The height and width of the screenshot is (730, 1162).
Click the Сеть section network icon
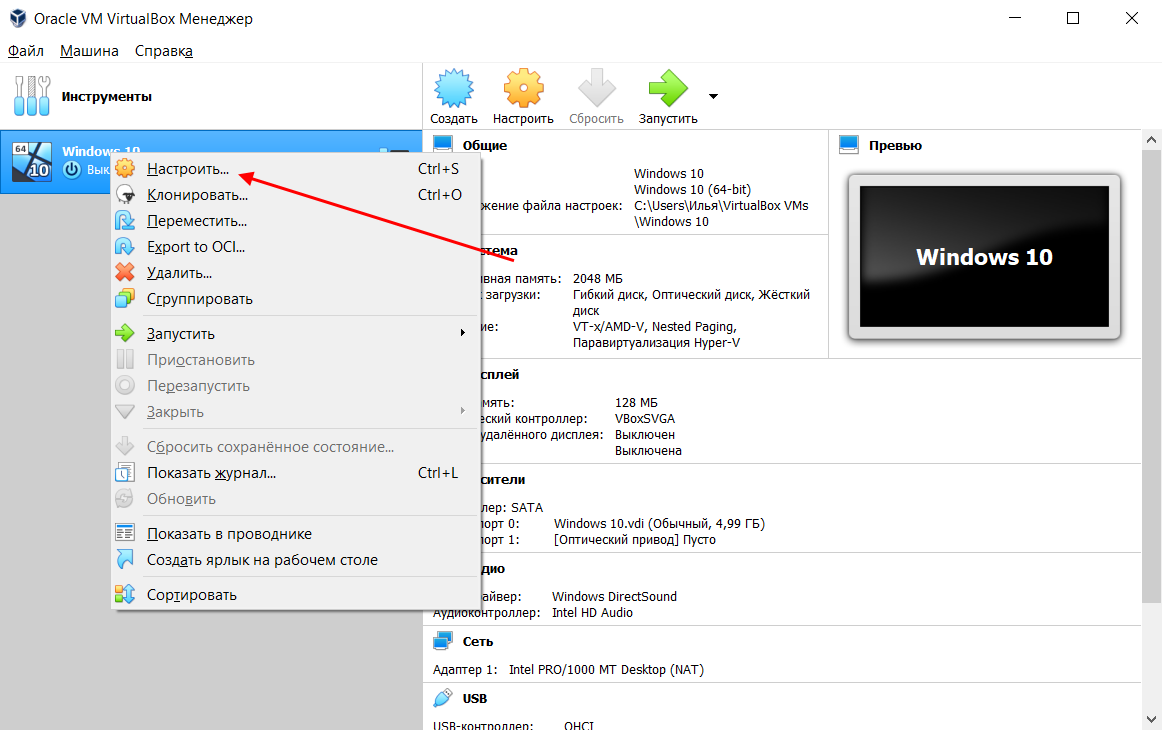coord(443,642)
